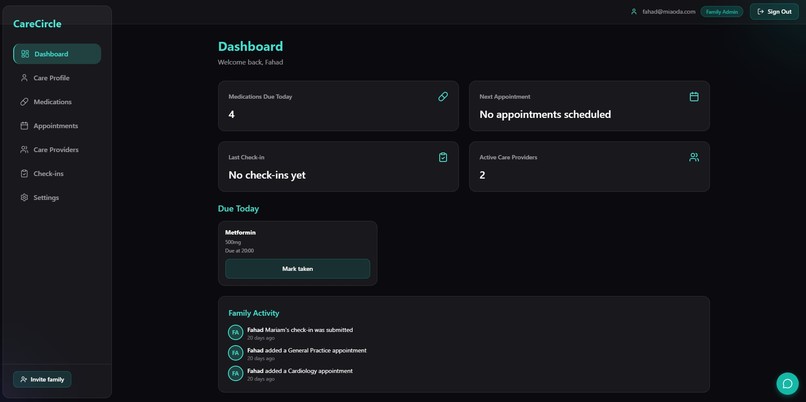This screenshot has height=402, width=806.
Task: Click the Dashboard page heading
Action: (x=250, y=46)
